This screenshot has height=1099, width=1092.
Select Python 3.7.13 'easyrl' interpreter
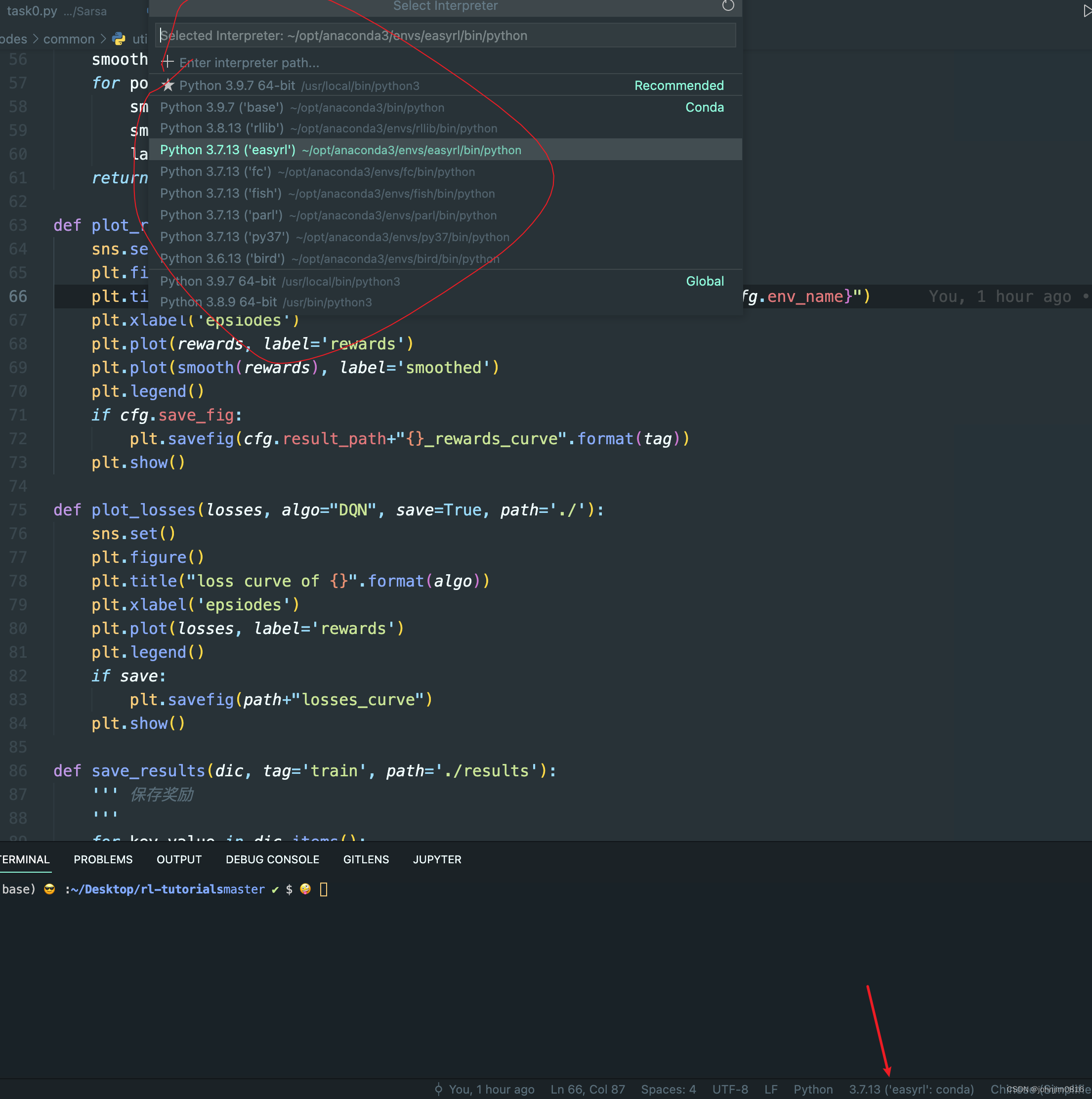(x=340, y=150)
